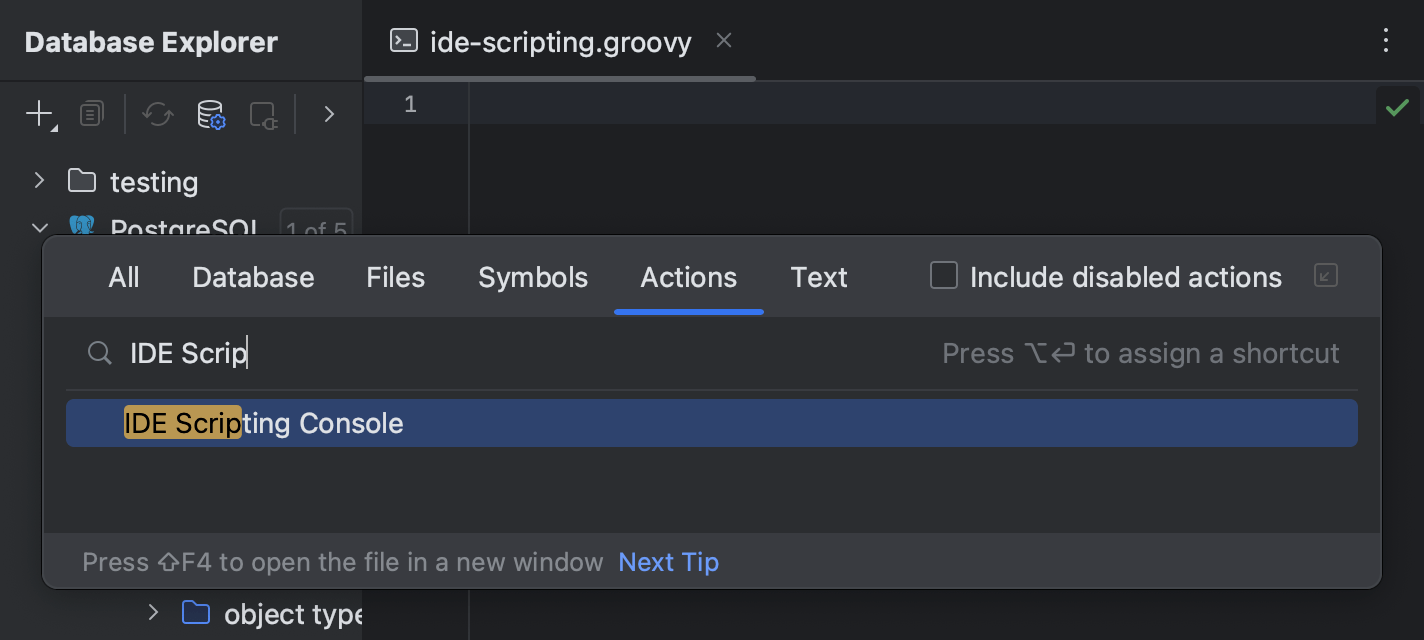The height and width of the screenshot is (640, 1424).
Task: Expand the testing folder
Action: 38,182
